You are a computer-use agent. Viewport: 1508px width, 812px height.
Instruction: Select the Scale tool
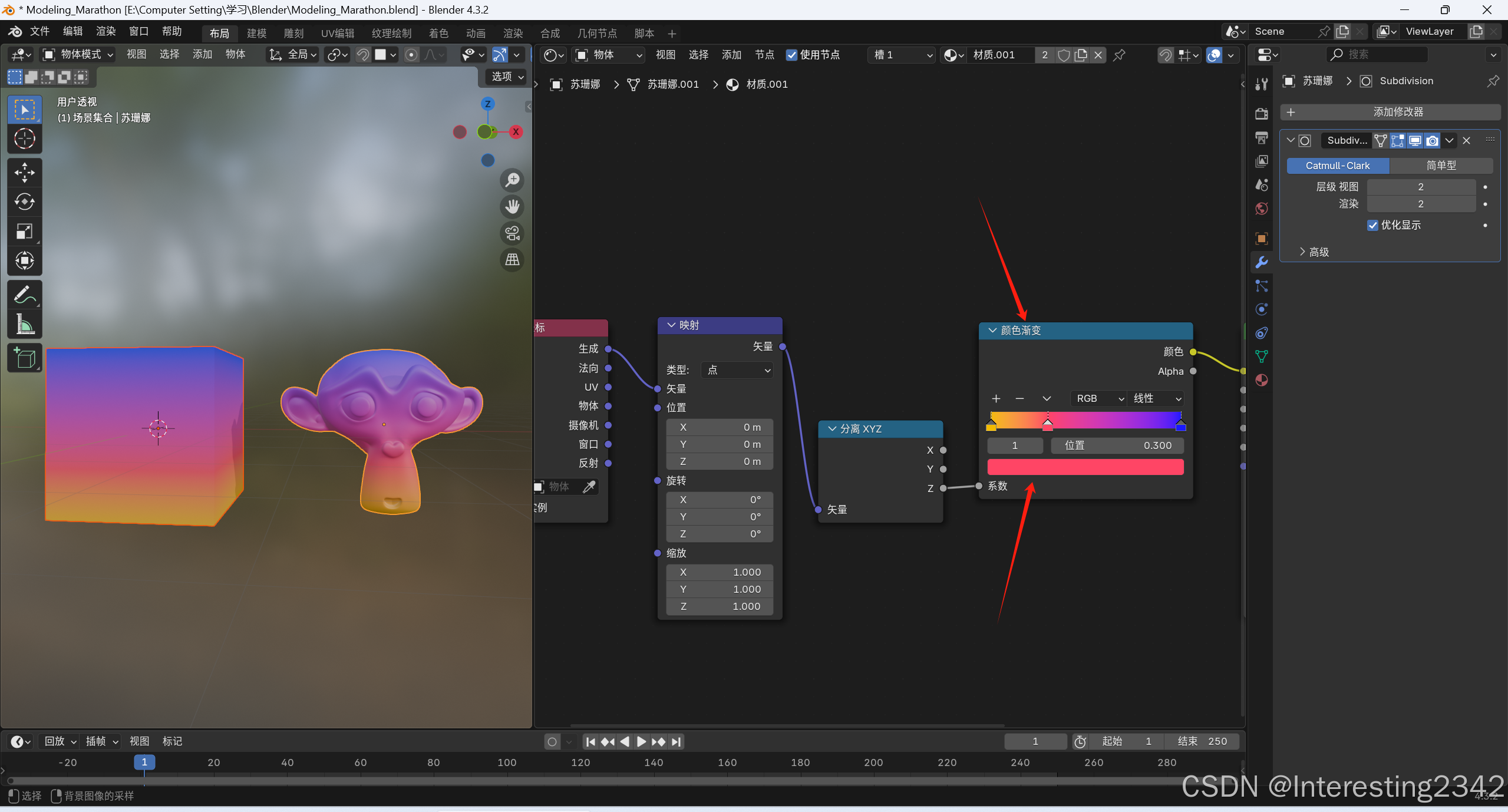click(24, 232)
